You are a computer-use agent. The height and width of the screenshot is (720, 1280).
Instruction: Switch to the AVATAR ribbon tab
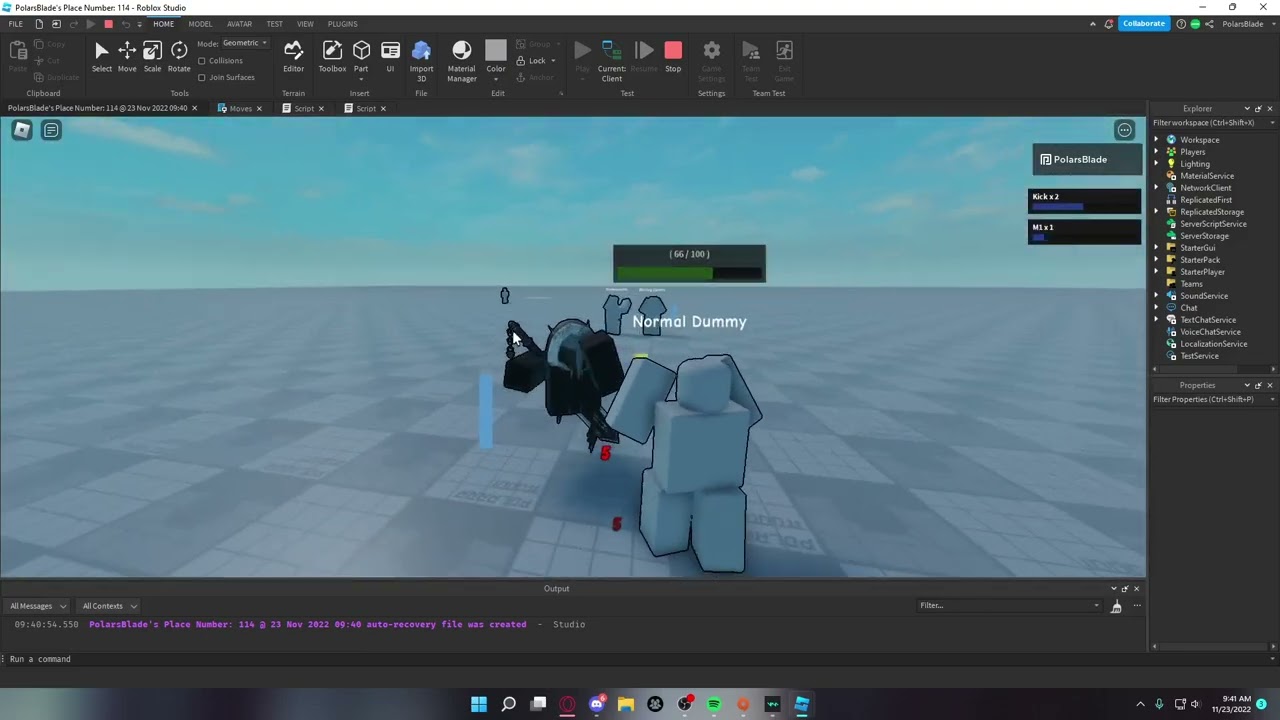pos(239,24)
